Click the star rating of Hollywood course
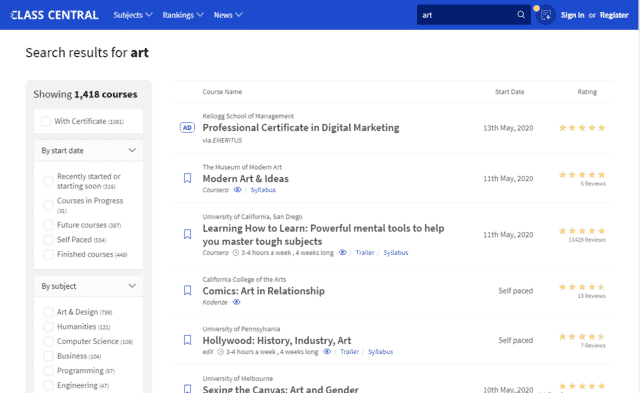Viewport: 640px width, 393px height. tap(582, 337)
